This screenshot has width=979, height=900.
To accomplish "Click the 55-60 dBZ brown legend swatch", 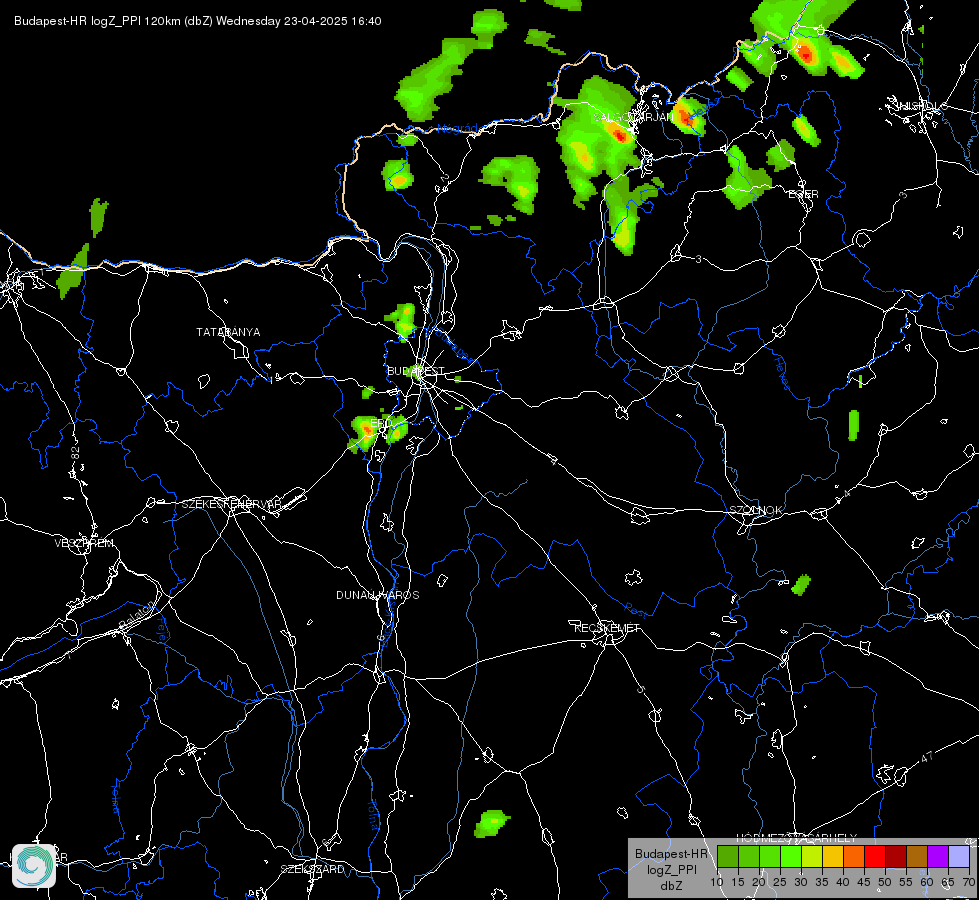I will coord(917,856).
